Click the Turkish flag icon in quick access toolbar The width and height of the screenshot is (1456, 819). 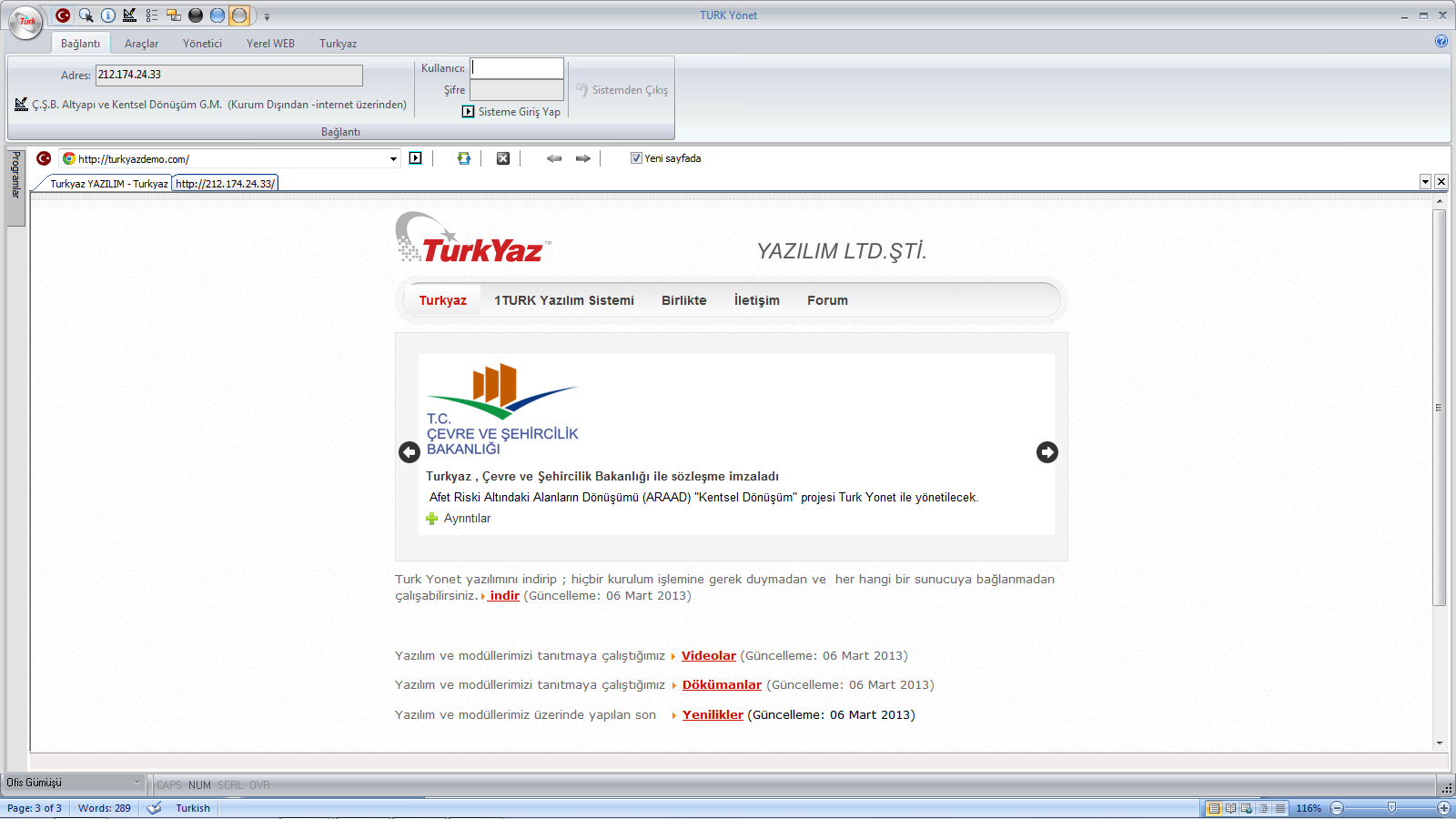tap(63, 15)
